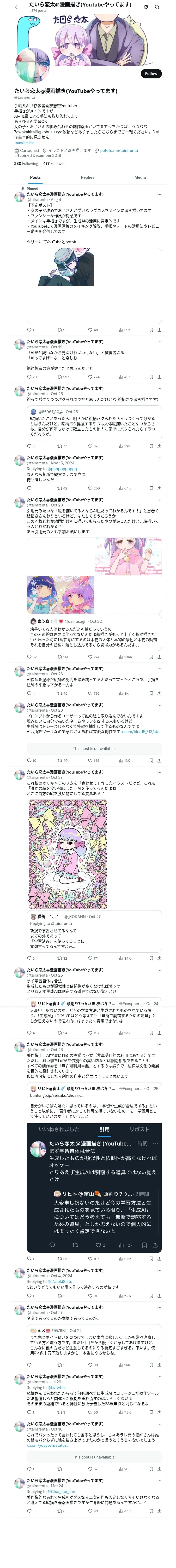Open the potofu.me/tairarenta link
This screenshot has height=1568, width=176.
pyautogui.click(x=119, y=150)
